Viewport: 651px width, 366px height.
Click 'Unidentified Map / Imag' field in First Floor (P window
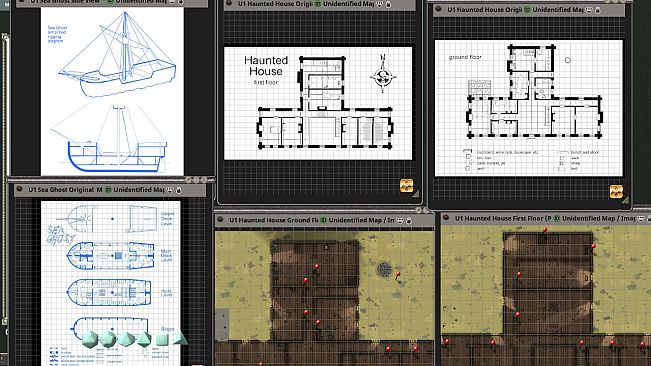599,218
